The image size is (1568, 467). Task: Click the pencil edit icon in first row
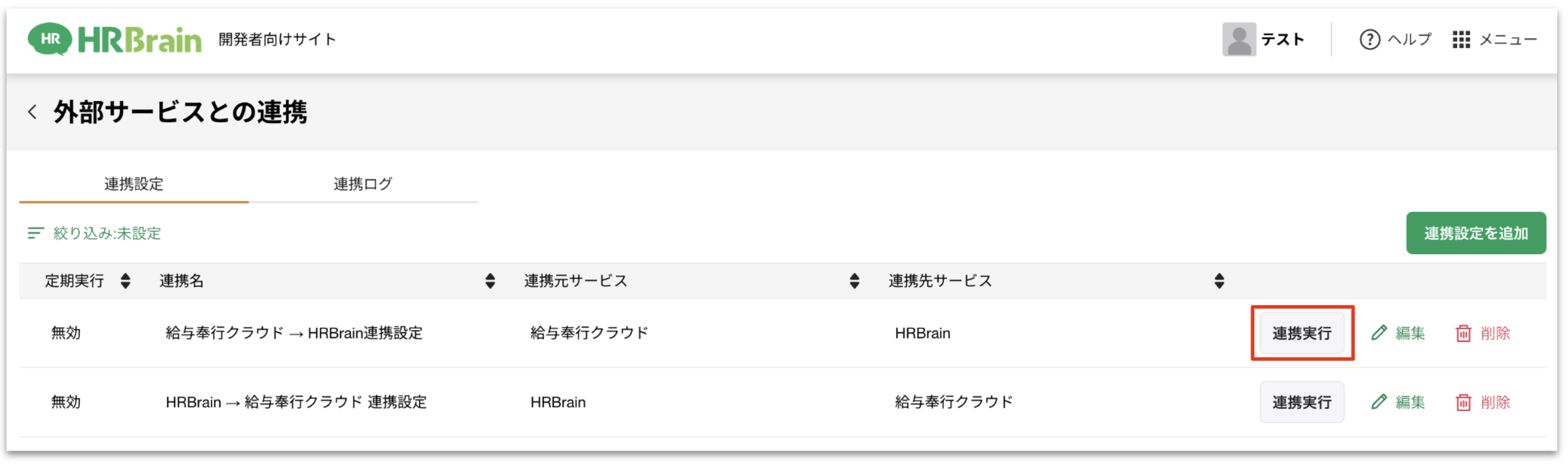1379,333
